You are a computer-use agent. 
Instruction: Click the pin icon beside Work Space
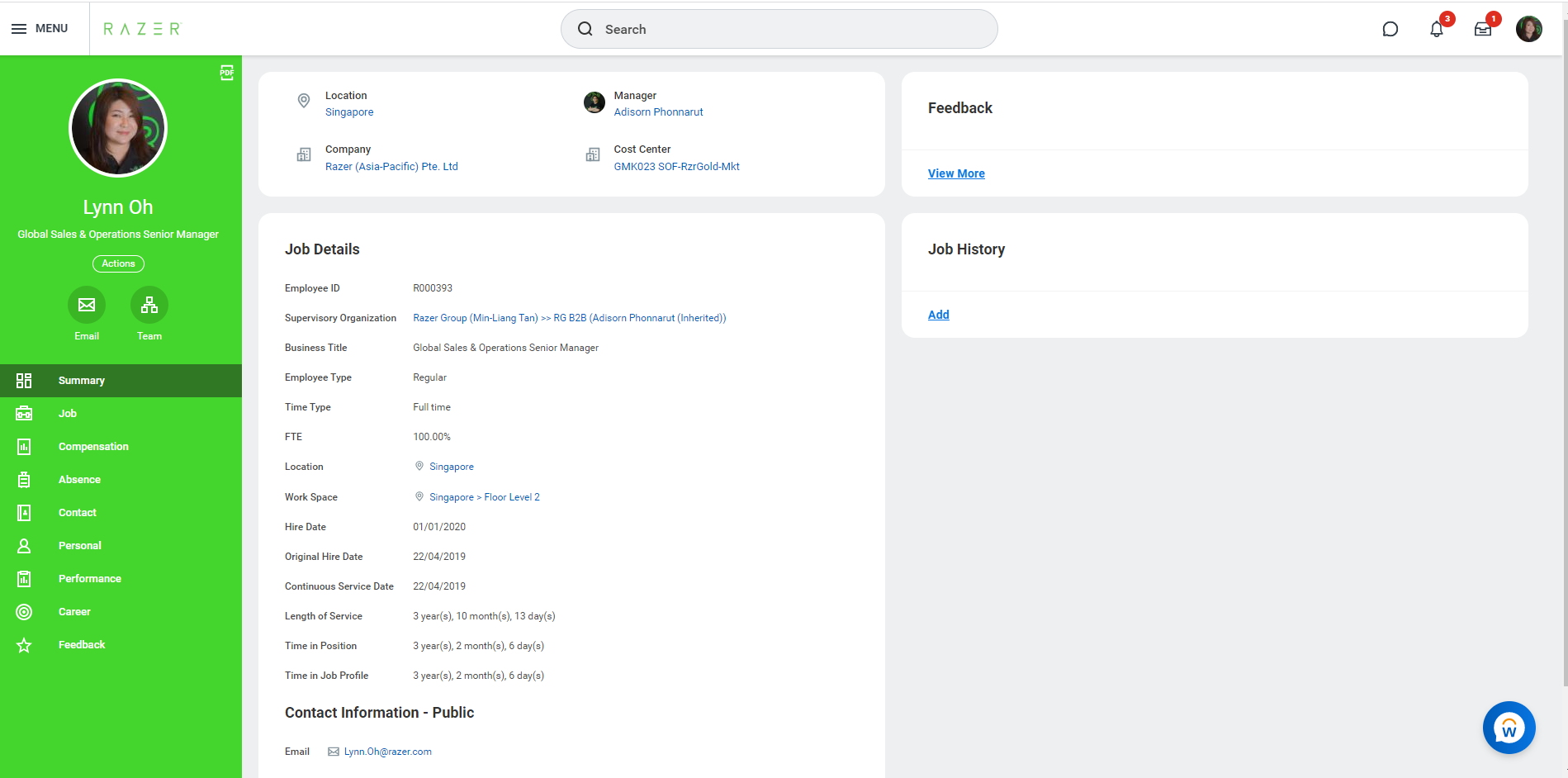(419, 496)
